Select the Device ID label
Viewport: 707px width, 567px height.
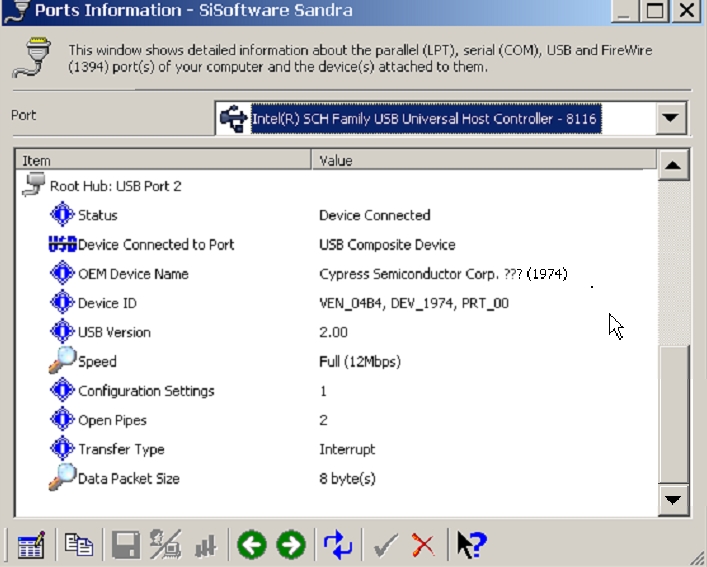pos(107,303)
